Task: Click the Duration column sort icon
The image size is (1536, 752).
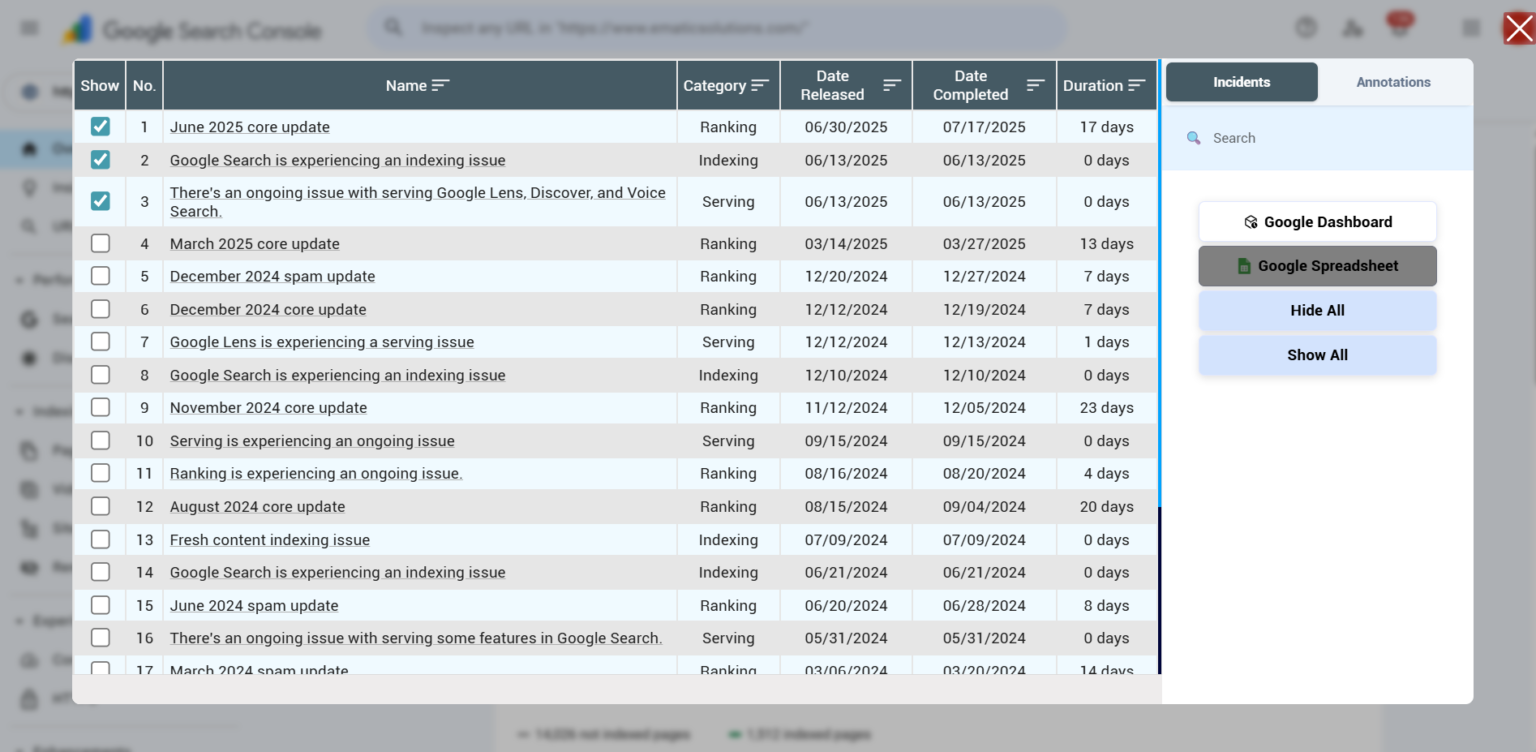Action: pos(1136,86)
